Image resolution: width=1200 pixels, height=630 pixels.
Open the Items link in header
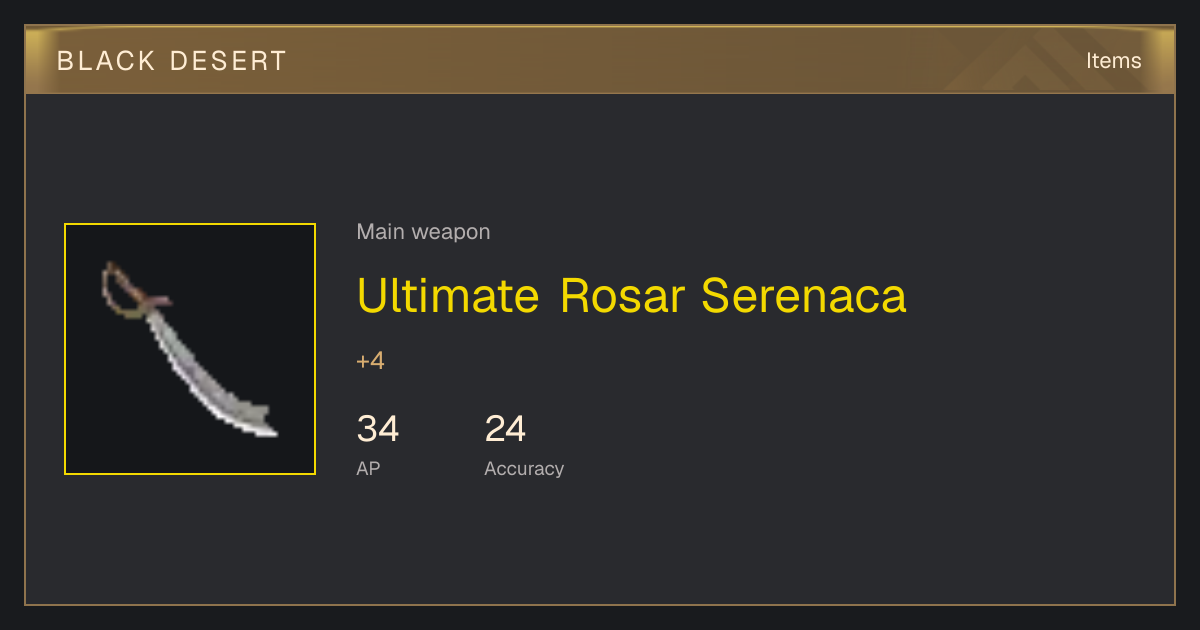(1113, 61)
